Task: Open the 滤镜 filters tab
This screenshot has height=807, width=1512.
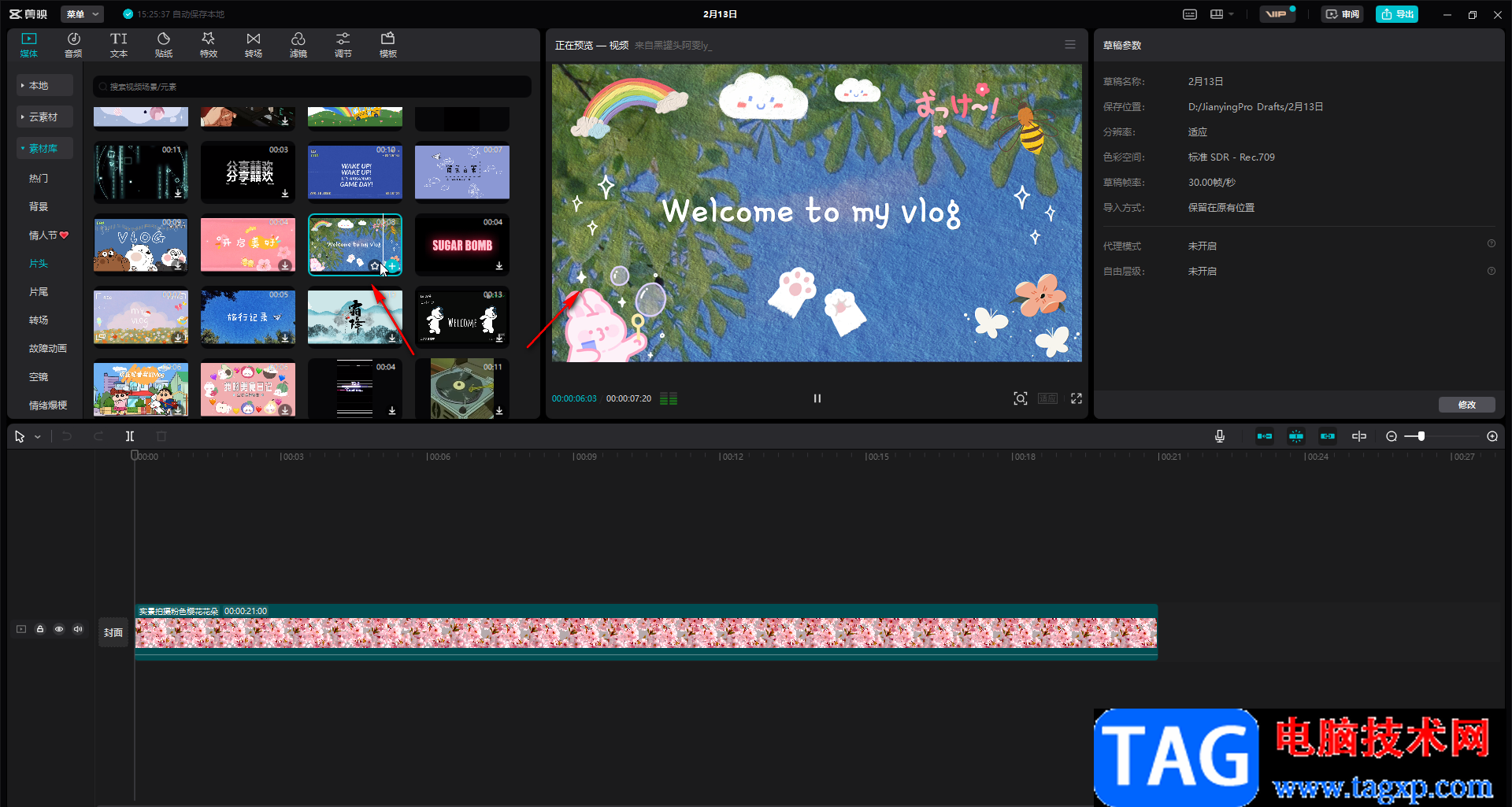Action: point(298,45)
